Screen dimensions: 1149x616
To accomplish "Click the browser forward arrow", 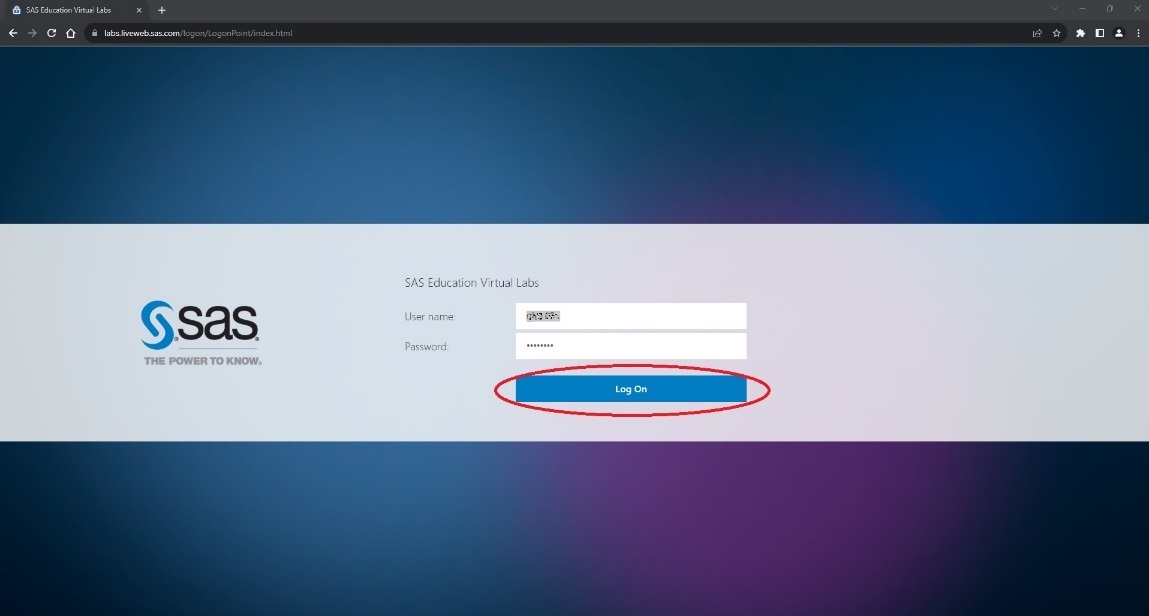I will [31, 33].
